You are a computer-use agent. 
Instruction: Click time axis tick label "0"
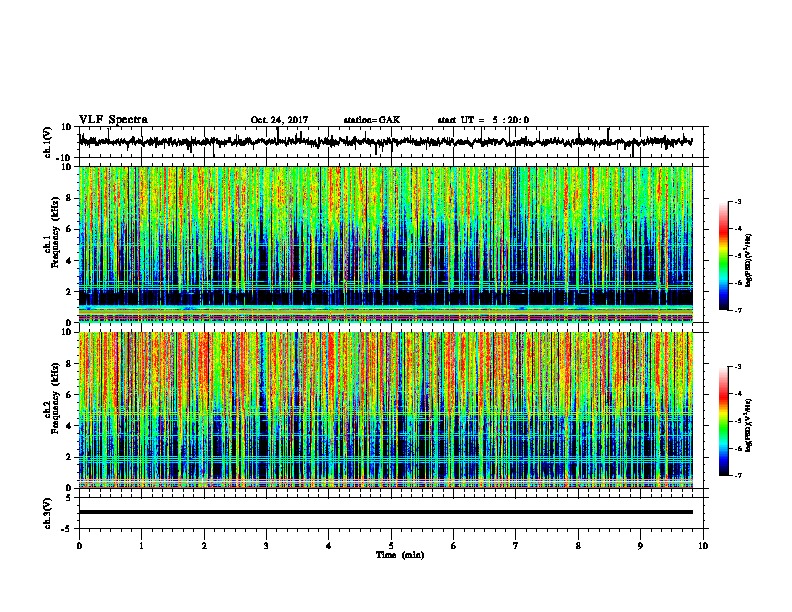tap(79, 546)
